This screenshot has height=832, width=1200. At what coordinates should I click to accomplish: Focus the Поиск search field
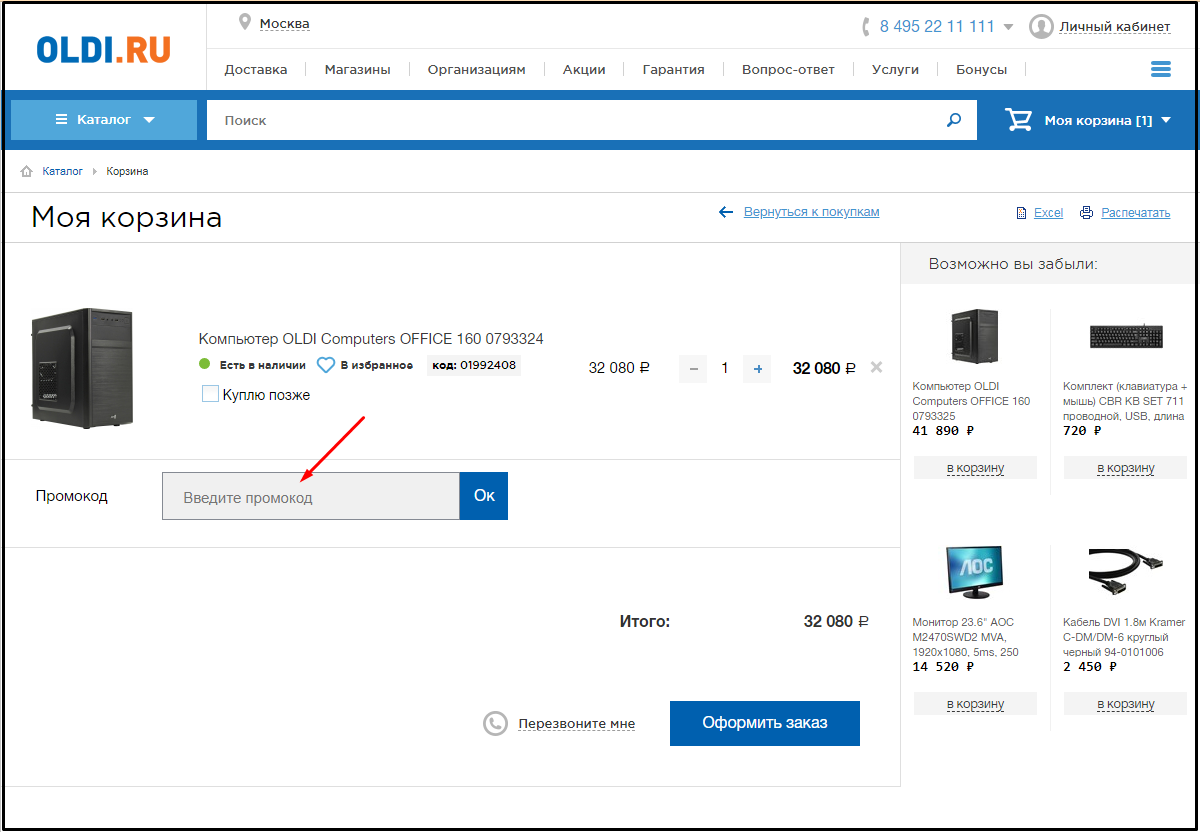(x=575, y=120)
